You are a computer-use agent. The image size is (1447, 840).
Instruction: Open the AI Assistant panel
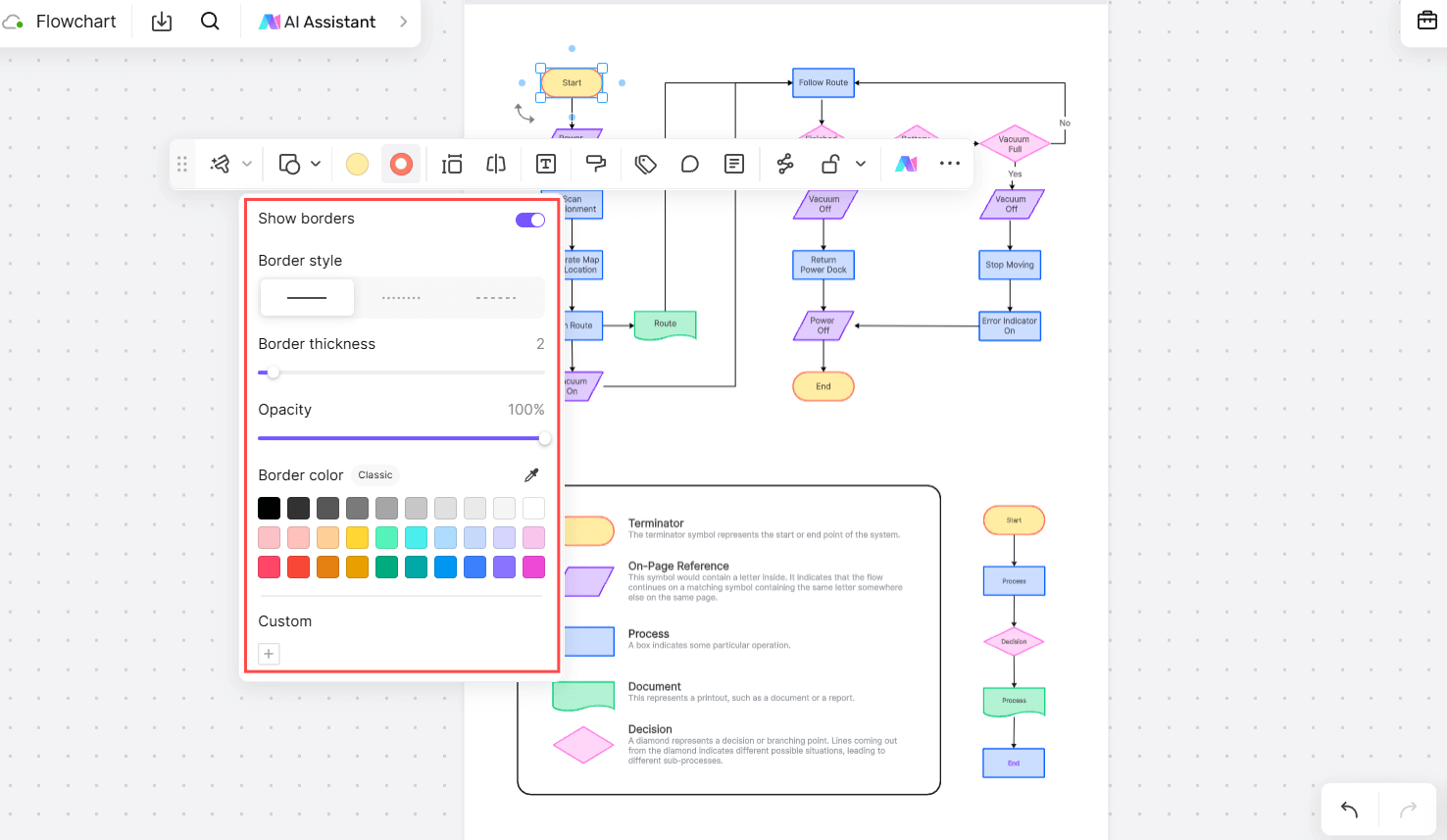click(317, 22)
